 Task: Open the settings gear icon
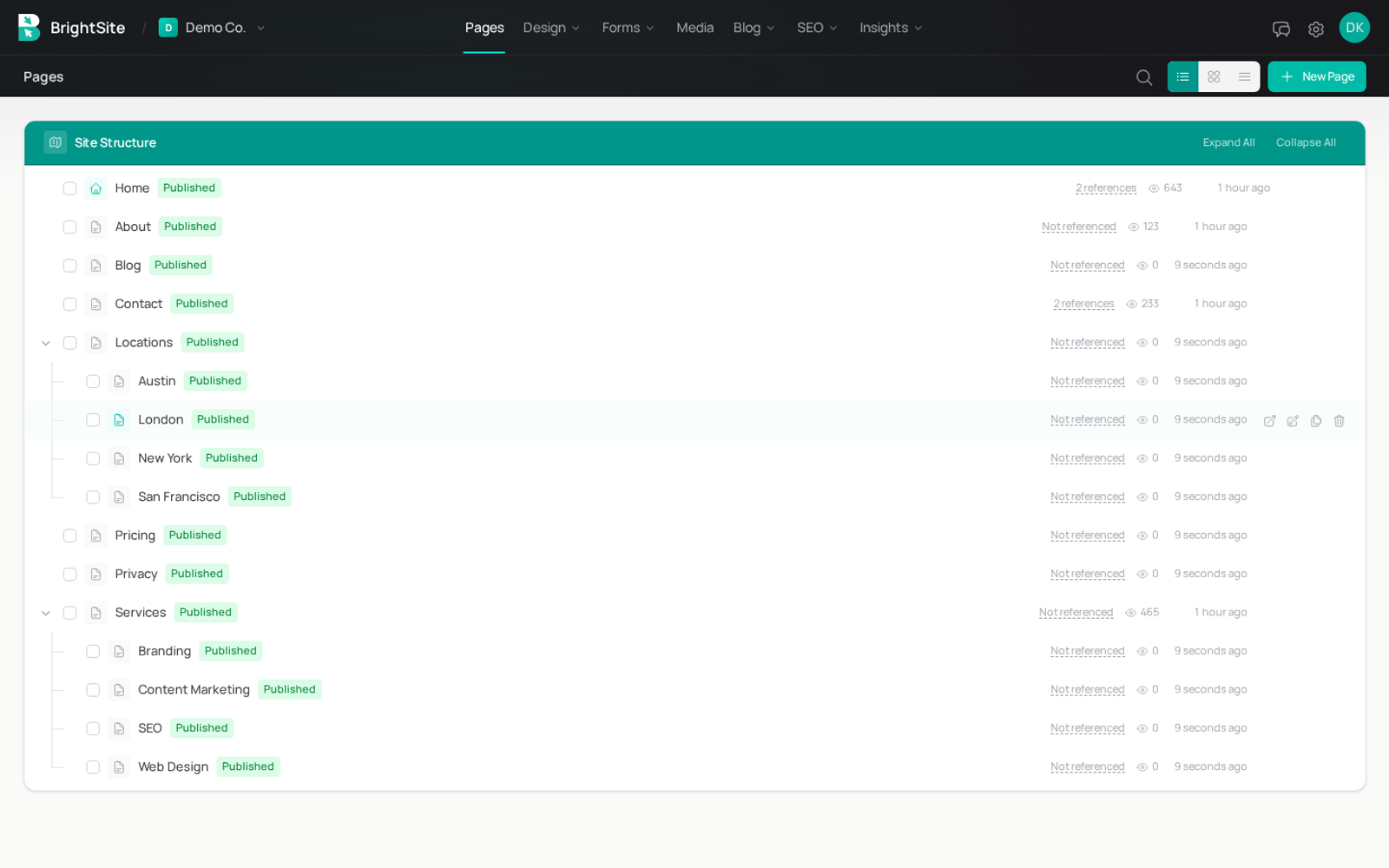1316,29
